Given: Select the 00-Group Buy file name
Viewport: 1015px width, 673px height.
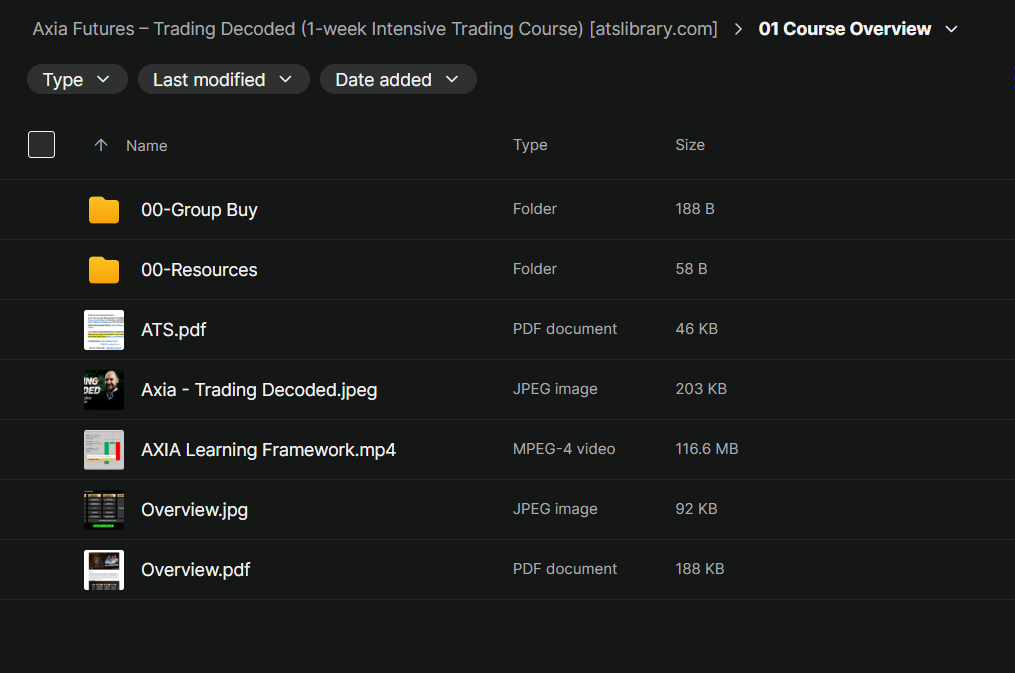Looking at the screenshot, I should (x=199, y=210).
